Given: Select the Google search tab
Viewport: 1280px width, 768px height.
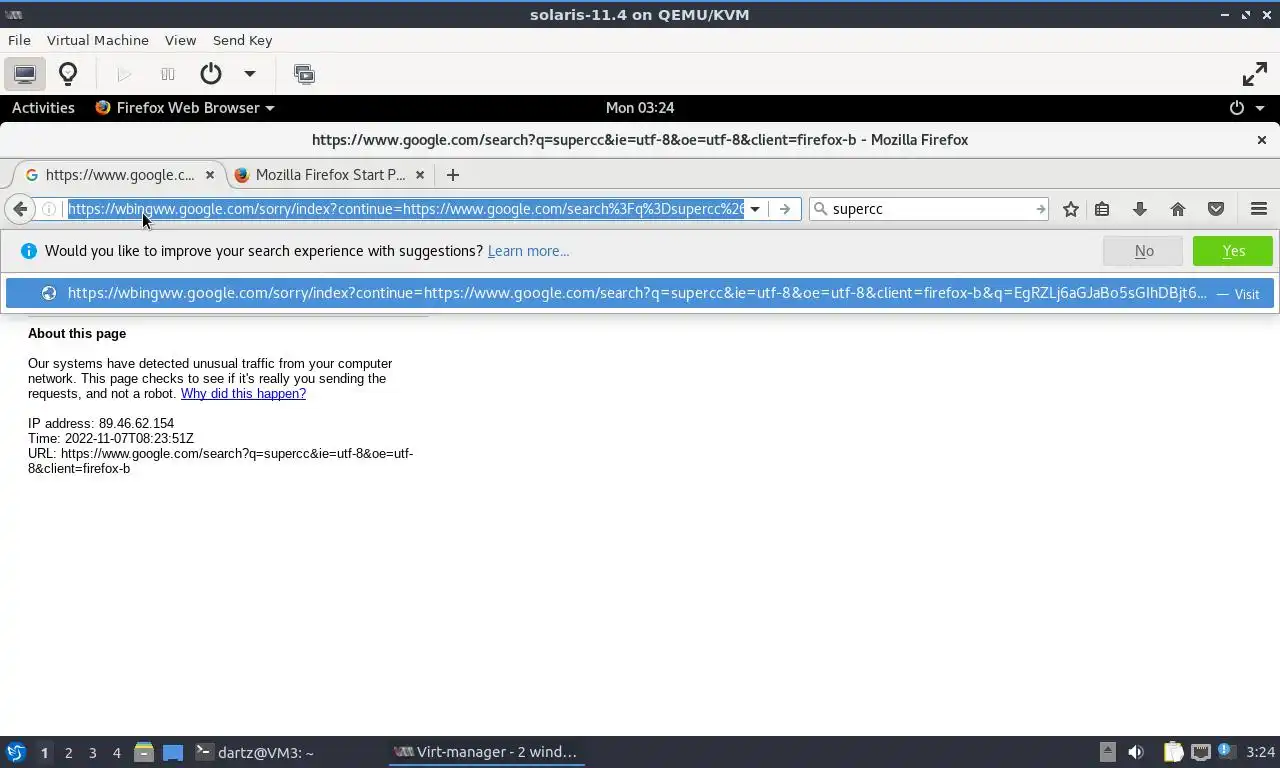Looking at the screenshot, I should click(118, 175).
